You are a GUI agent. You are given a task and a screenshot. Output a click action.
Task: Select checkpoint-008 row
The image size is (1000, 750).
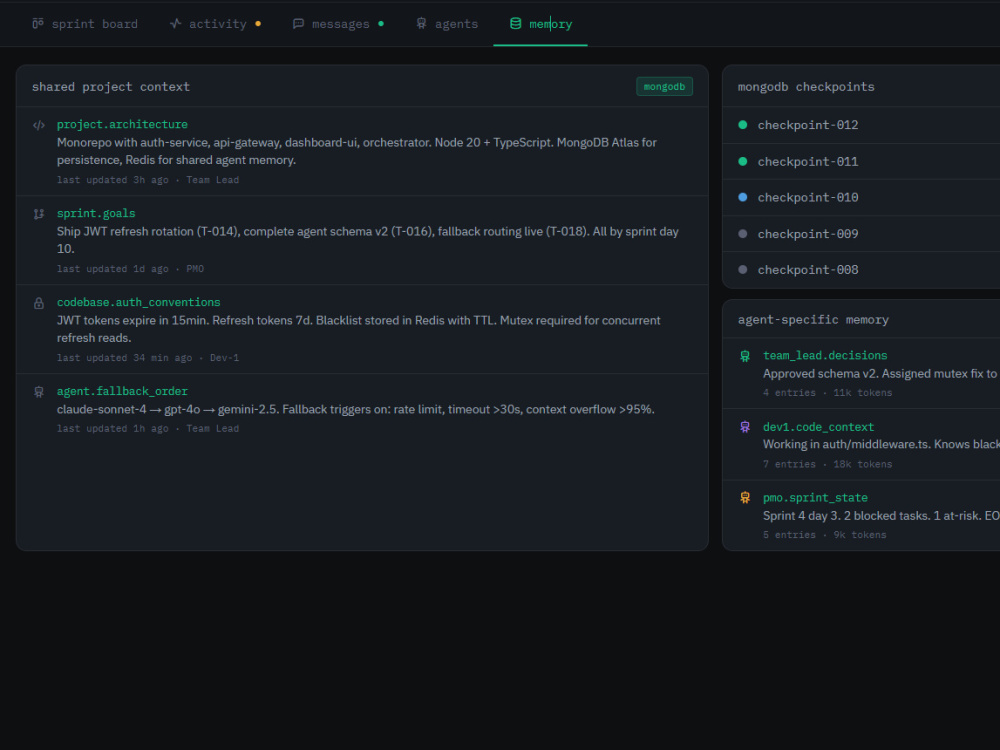coord(861,269)
